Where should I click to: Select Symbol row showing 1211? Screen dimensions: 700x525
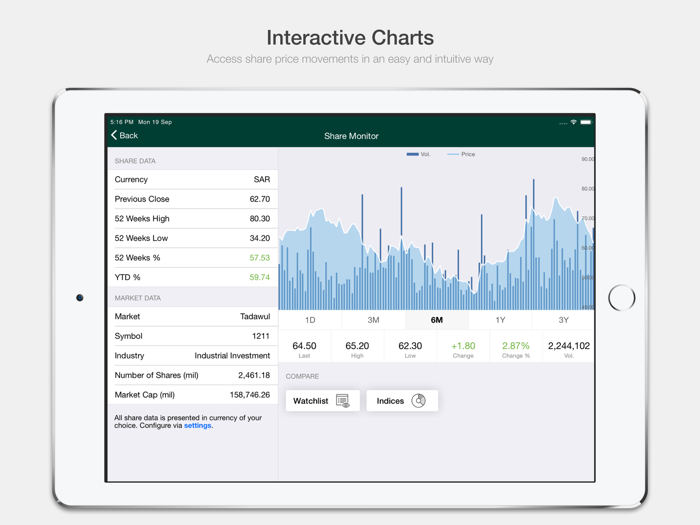click(x=193, y=336)
